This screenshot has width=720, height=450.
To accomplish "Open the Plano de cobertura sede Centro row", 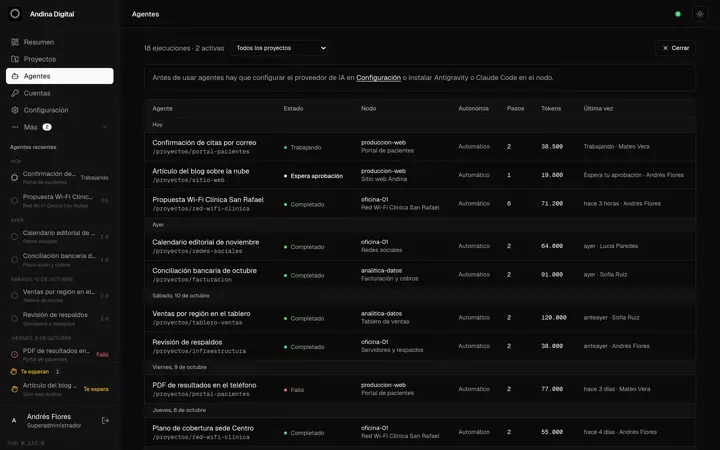I will pyautogui.click(x=420, y=432).
